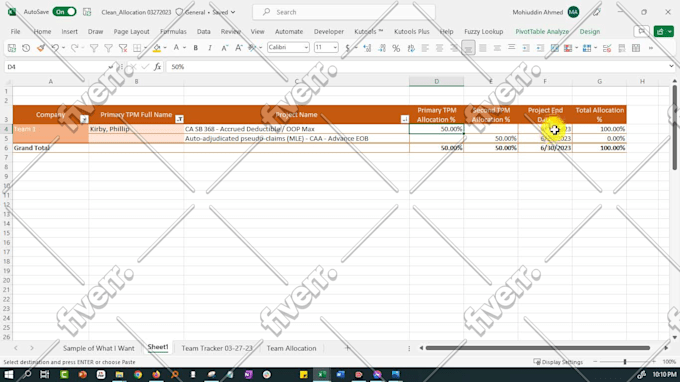Switch to the Page Layout tab
Viewport: 680px width, 382px height.
point(131,32)
